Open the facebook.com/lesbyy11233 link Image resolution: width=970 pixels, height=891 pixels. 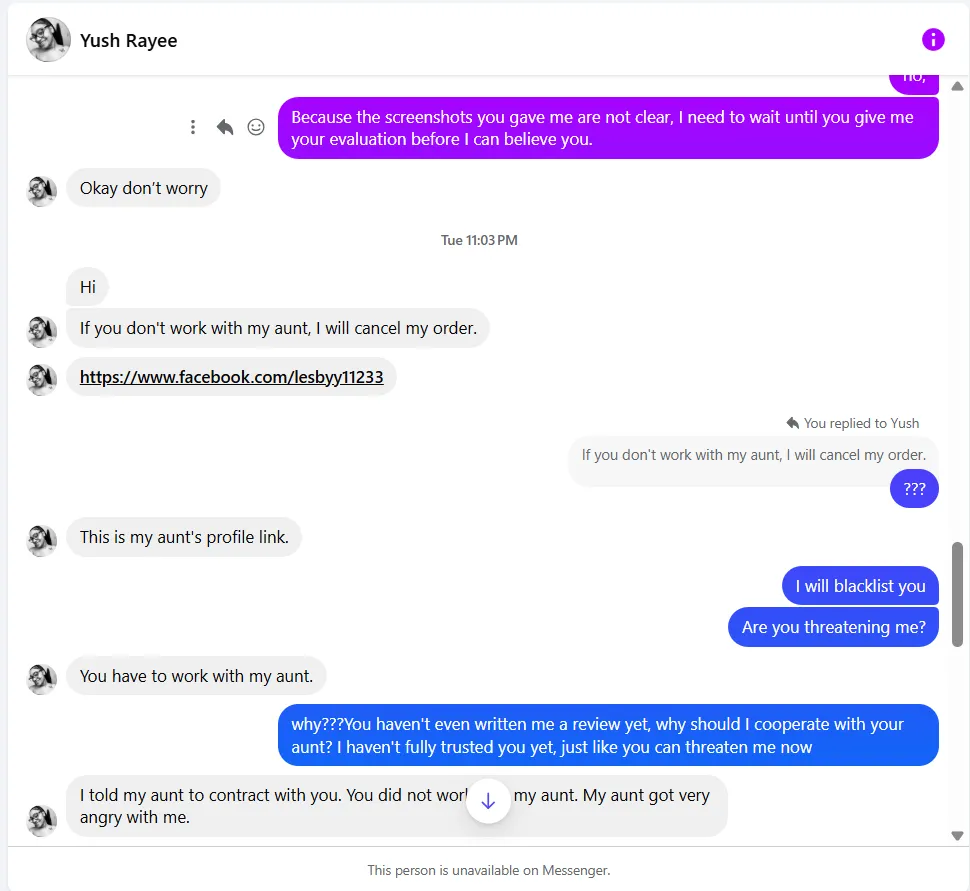coord(231,377)
